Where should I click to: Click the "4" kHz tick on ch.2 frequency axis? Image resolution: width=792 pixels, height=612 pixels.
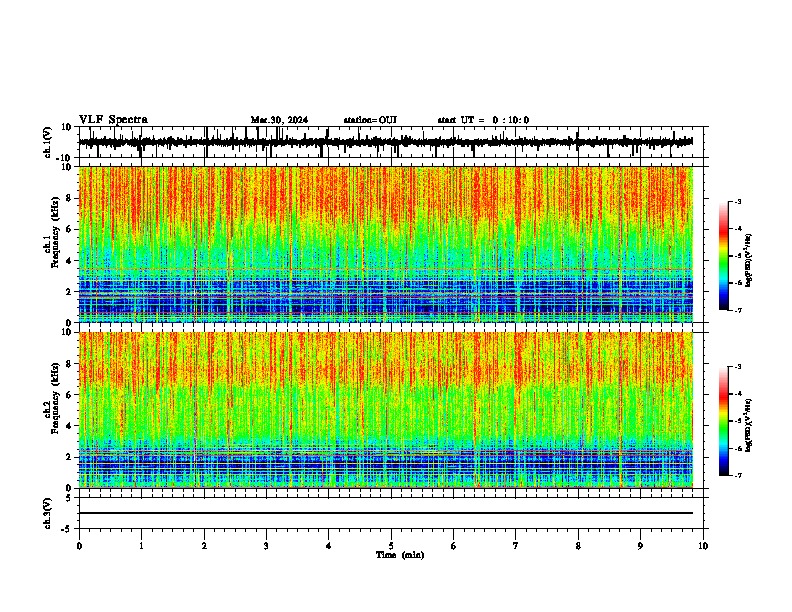(x=70, y=426)
